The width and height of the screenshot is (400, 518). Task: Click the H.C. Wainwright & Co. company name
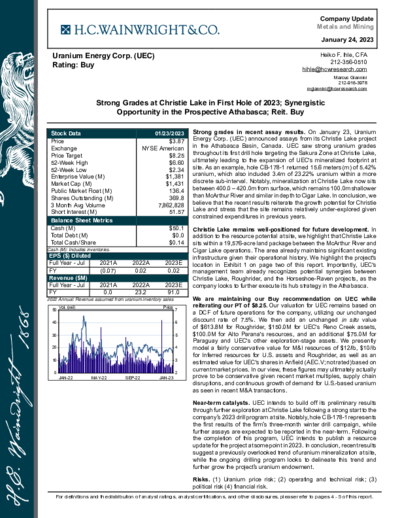click(147, 30)
